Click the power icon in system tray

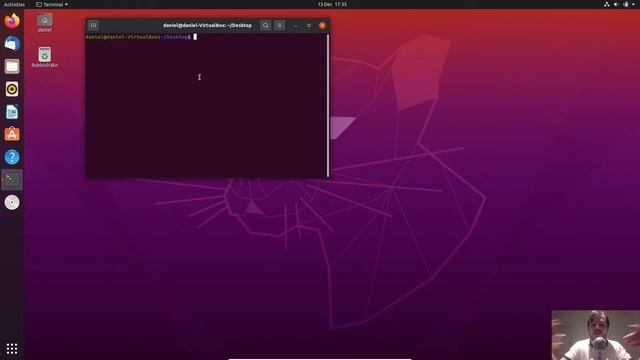626,4
